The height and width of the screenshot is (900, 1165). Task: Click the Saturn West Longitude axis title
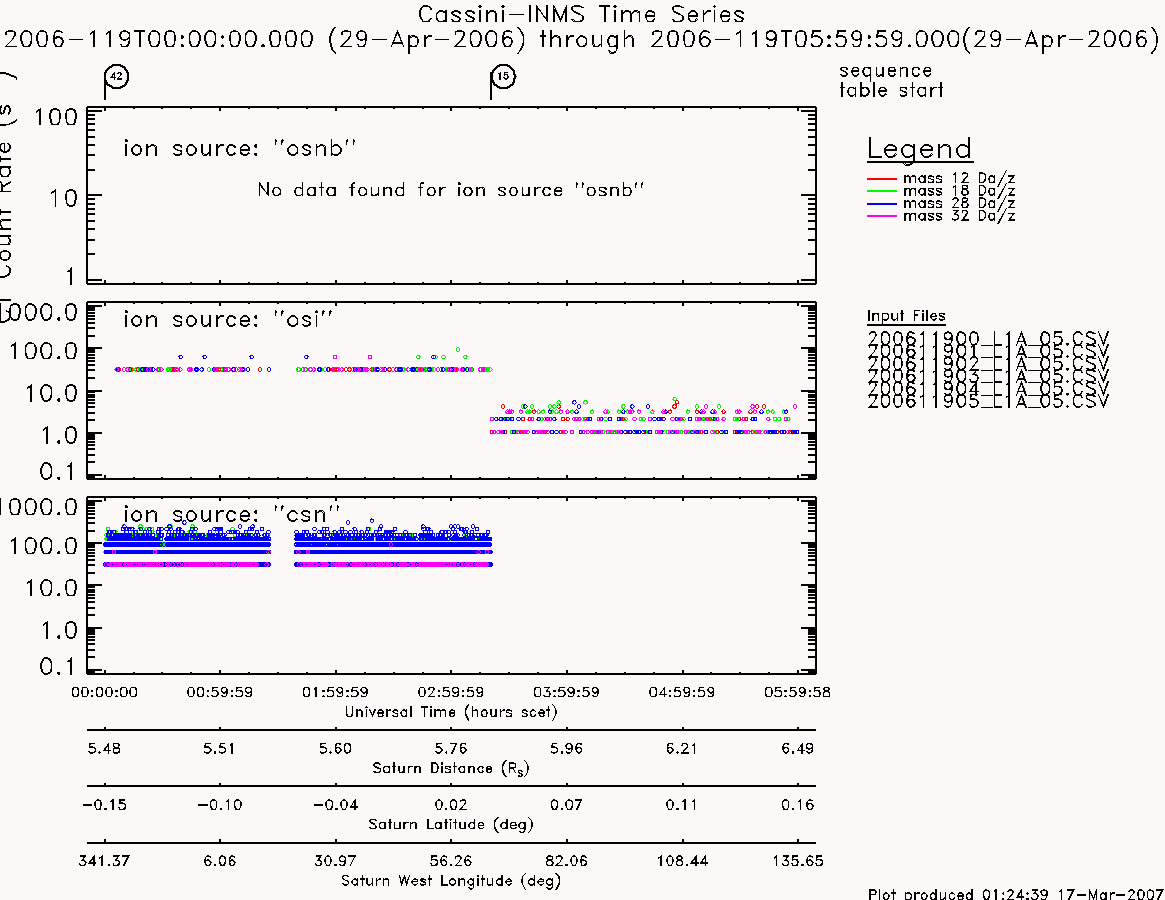pyautogui.click(x=451, y=881)
